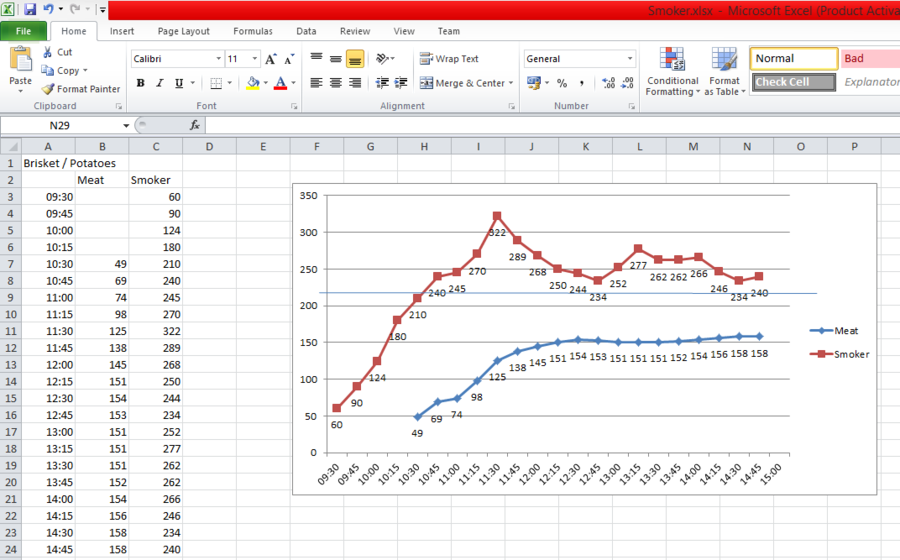This screenshot has height=560, width=900.
Task: Click the Save icon in quick access toolbar
Action: [x=30, y=9]
